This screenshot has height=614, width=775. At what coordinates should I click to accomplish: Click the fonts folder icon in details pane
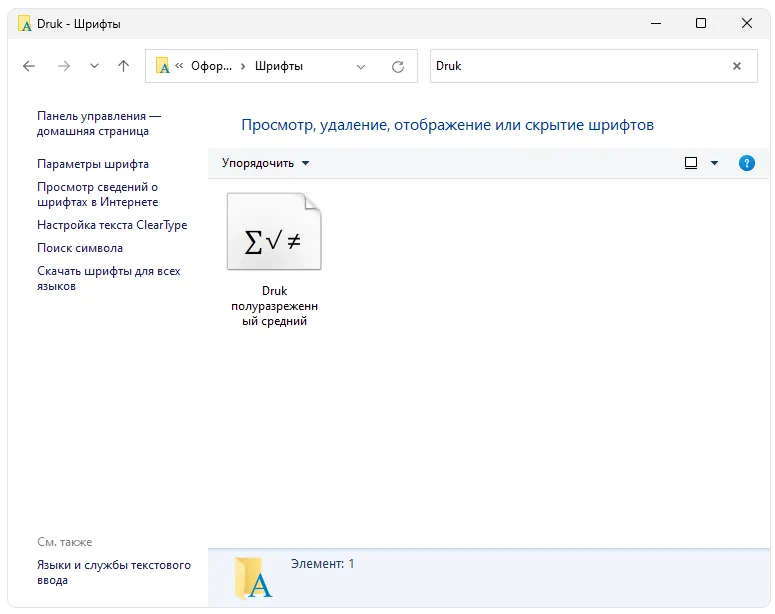point(253,577)
